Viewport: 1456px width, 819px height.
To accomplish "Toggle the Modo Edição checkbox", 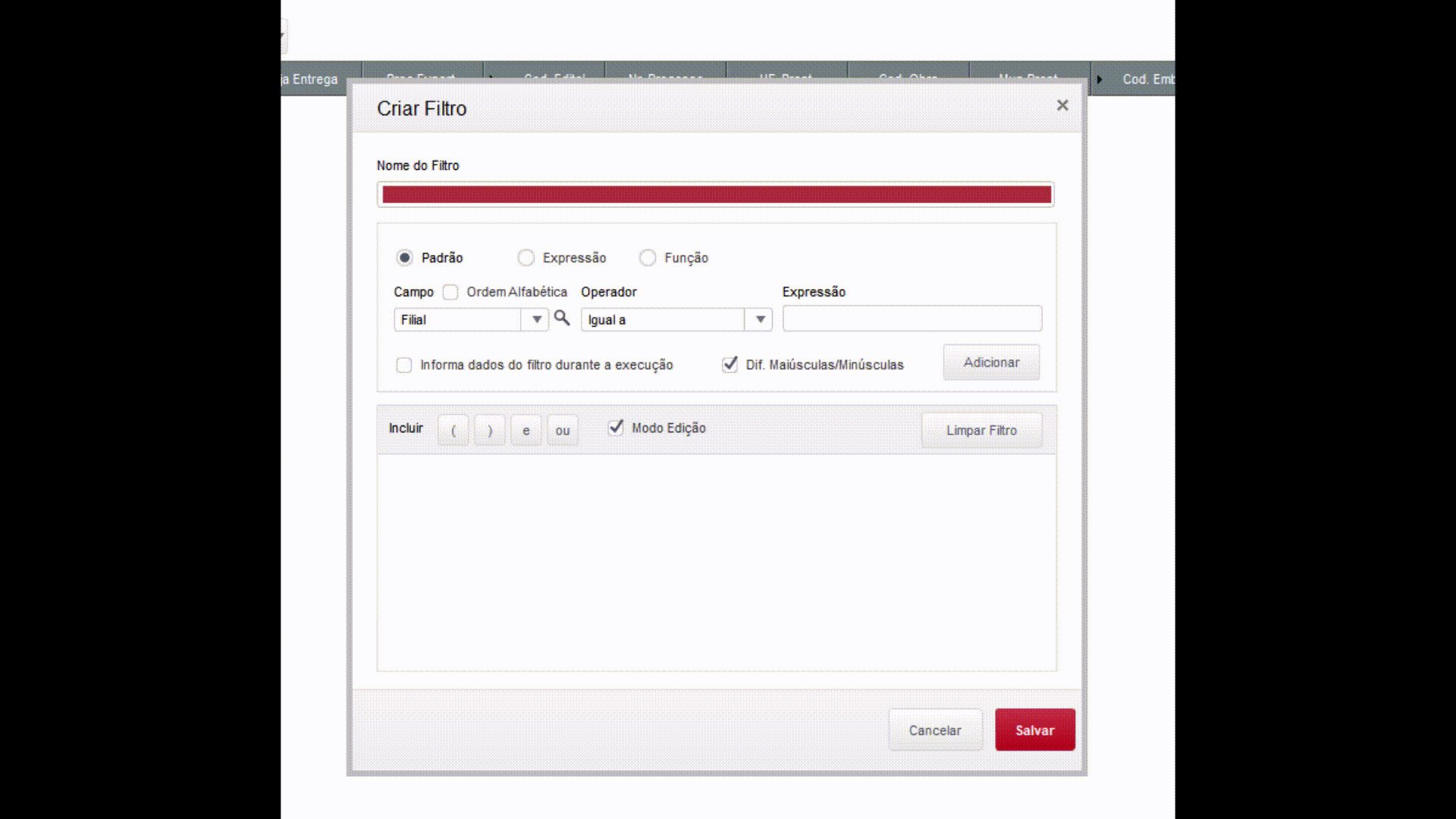I will [616, 428].
